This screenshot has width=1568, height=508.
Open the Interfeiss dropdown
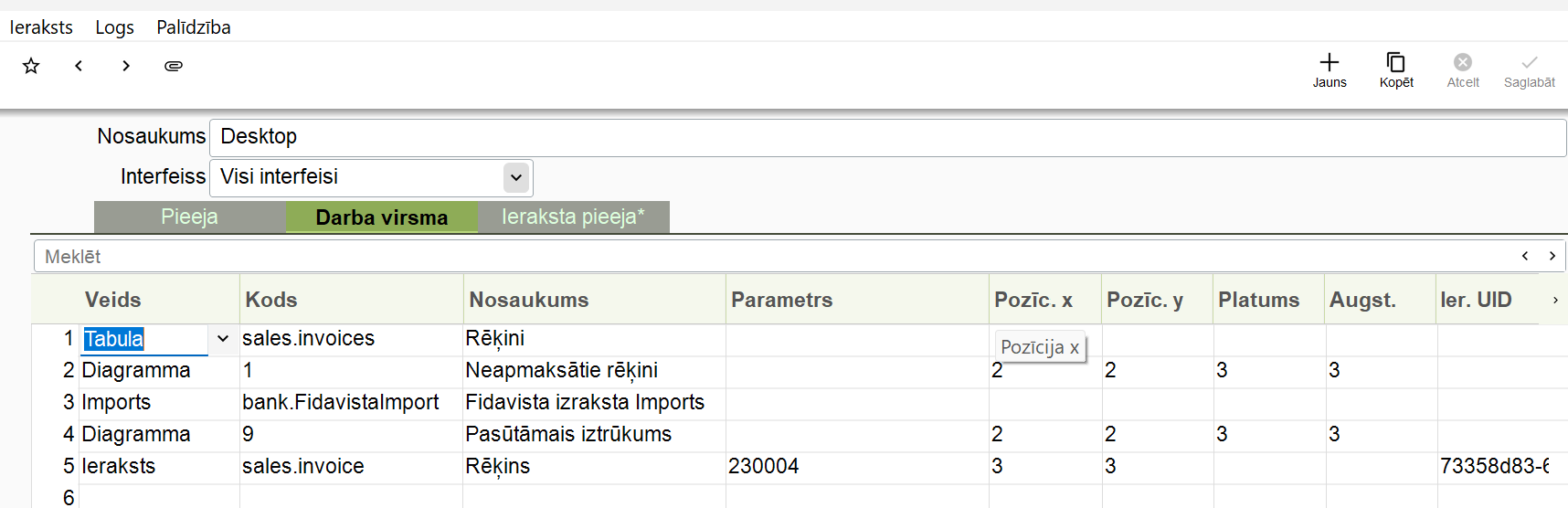point(516,177)
